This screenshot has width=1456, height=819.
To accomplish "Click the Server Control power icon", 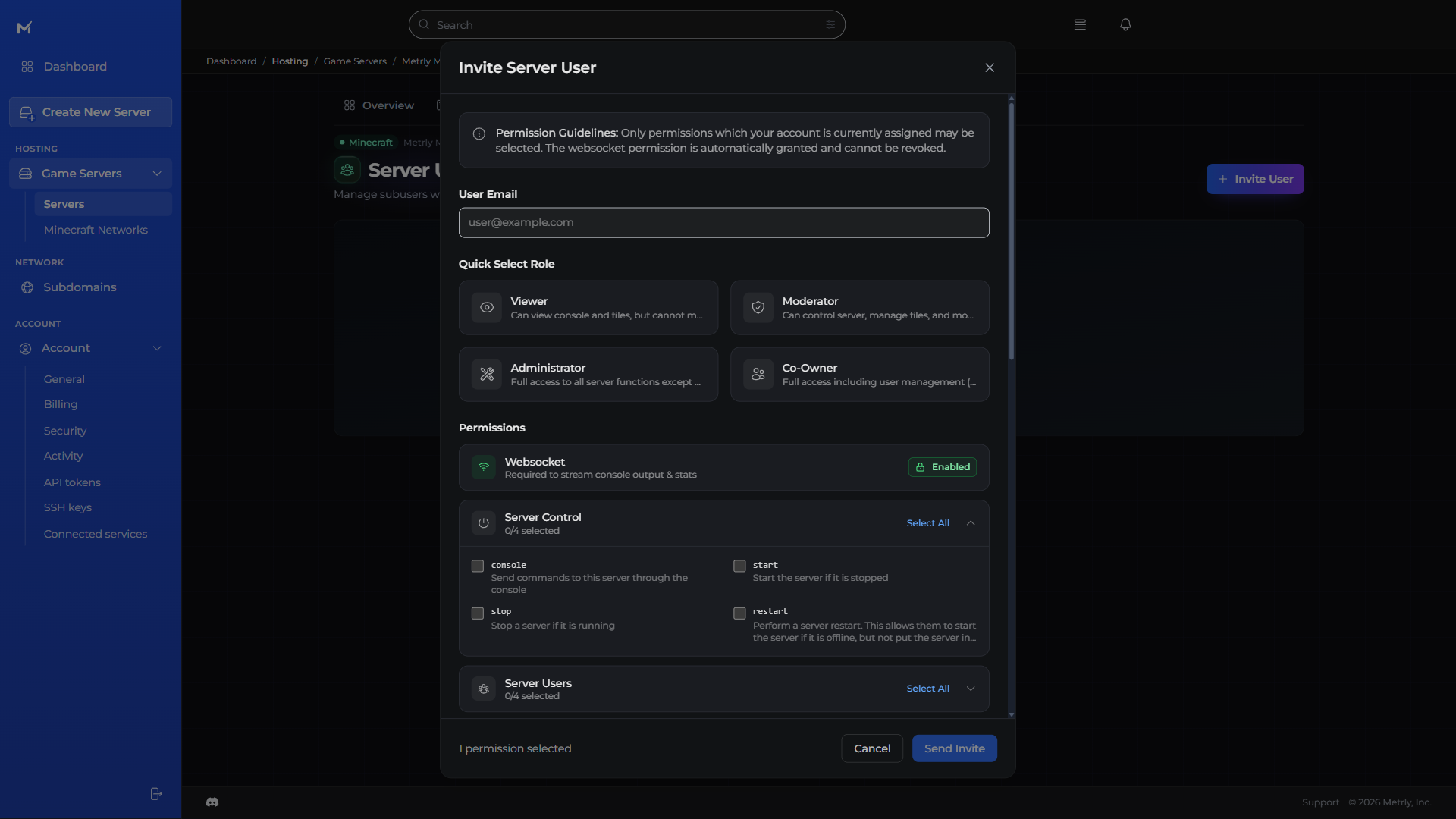I will (x=484, y=523).
